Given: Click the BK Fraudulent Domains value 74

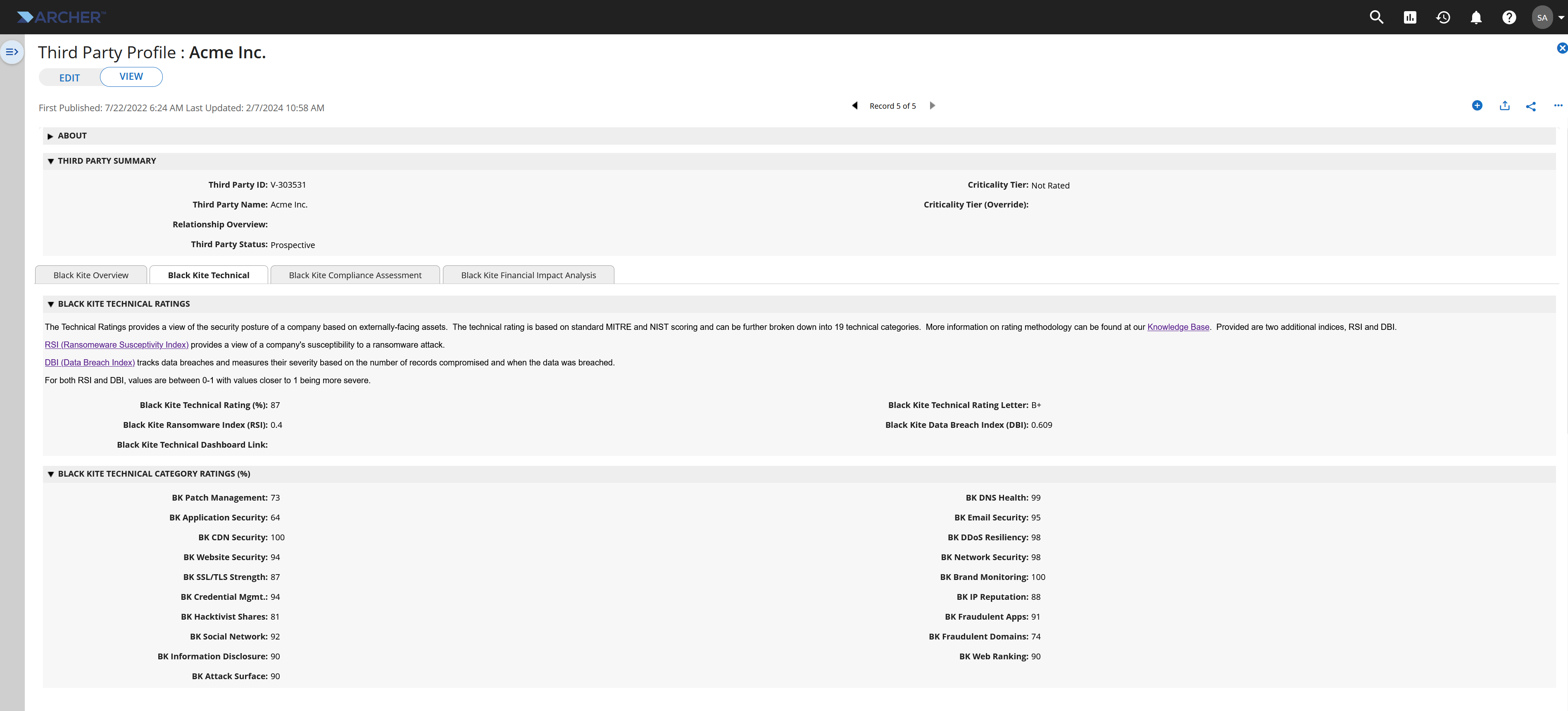Looking at the screenshot, I should [1036, 637].
